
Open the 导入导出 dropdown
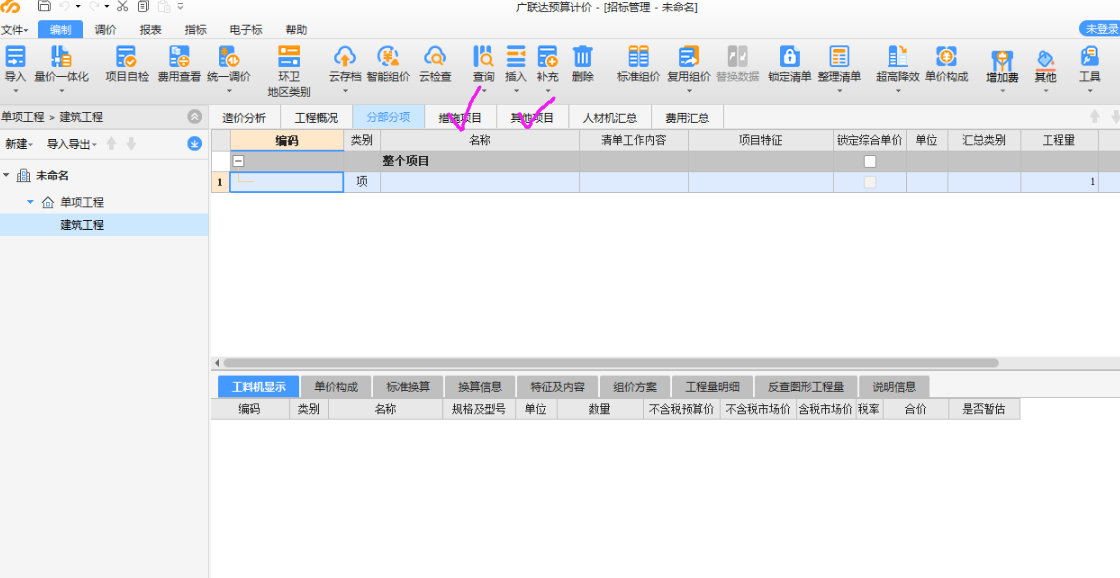click(71, 144)
